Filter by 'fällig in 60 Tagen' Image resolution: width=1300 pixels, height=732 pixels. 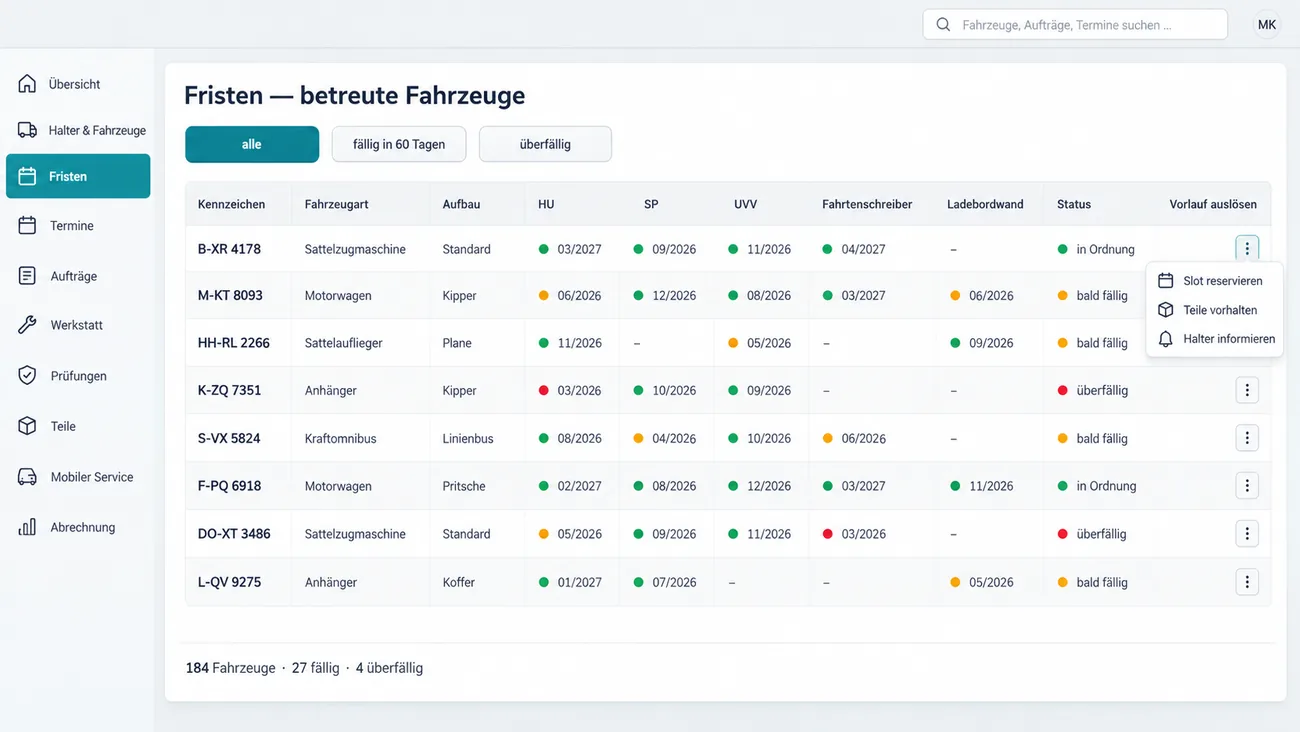coord(399,144)
